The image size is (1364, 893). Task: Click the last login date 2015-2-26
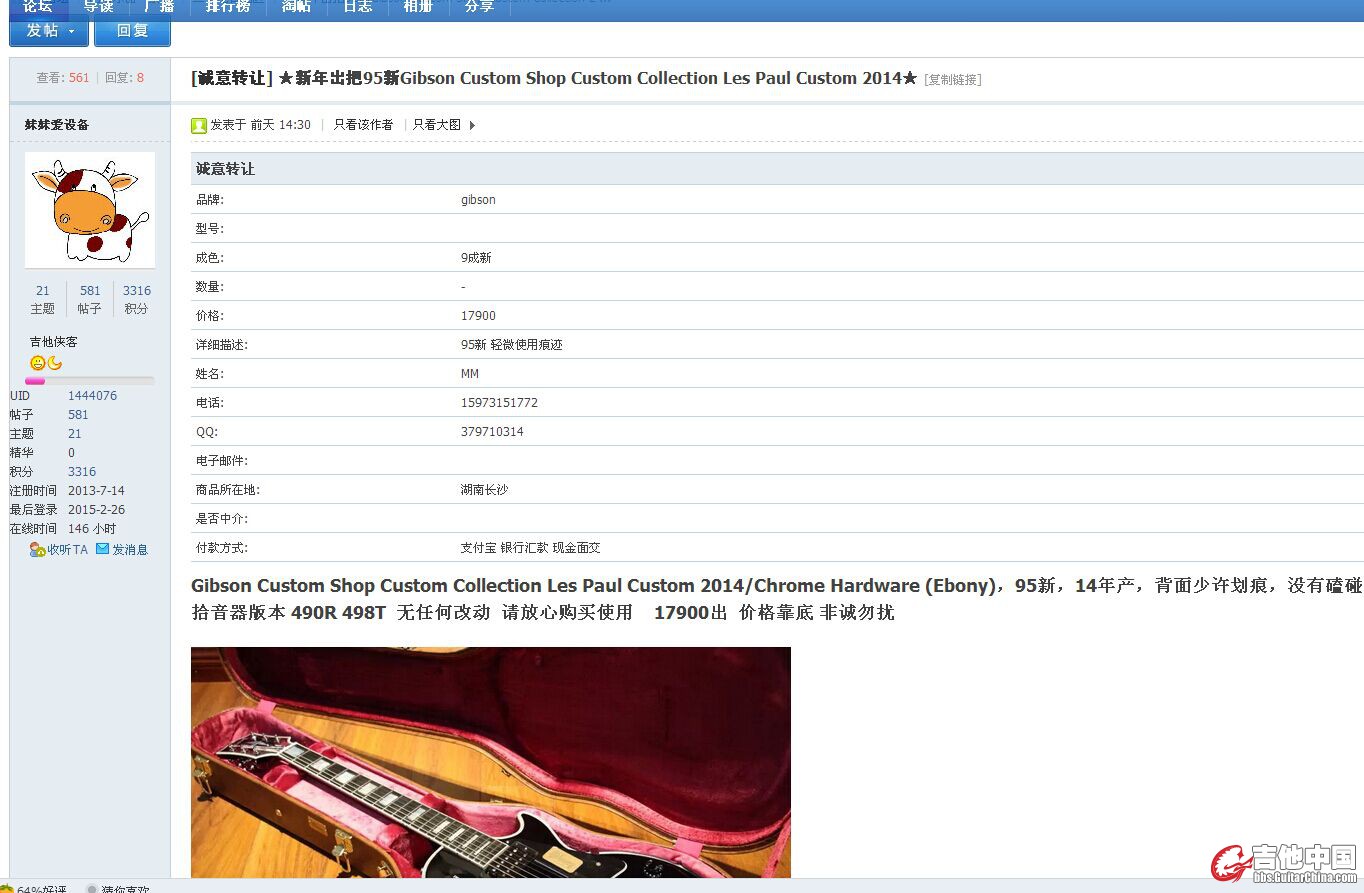96,510
